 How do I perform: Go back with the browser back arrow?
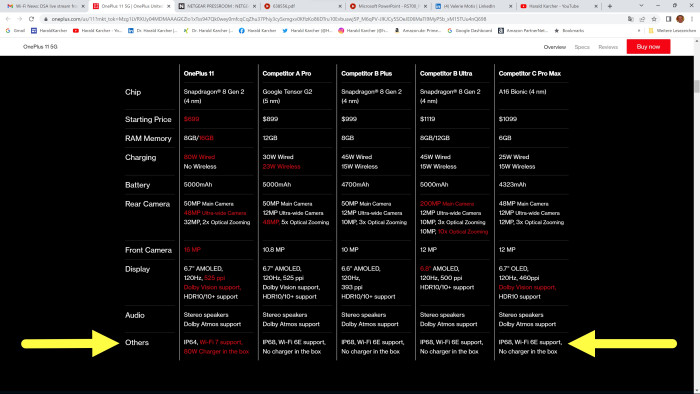tap(8, 19)
